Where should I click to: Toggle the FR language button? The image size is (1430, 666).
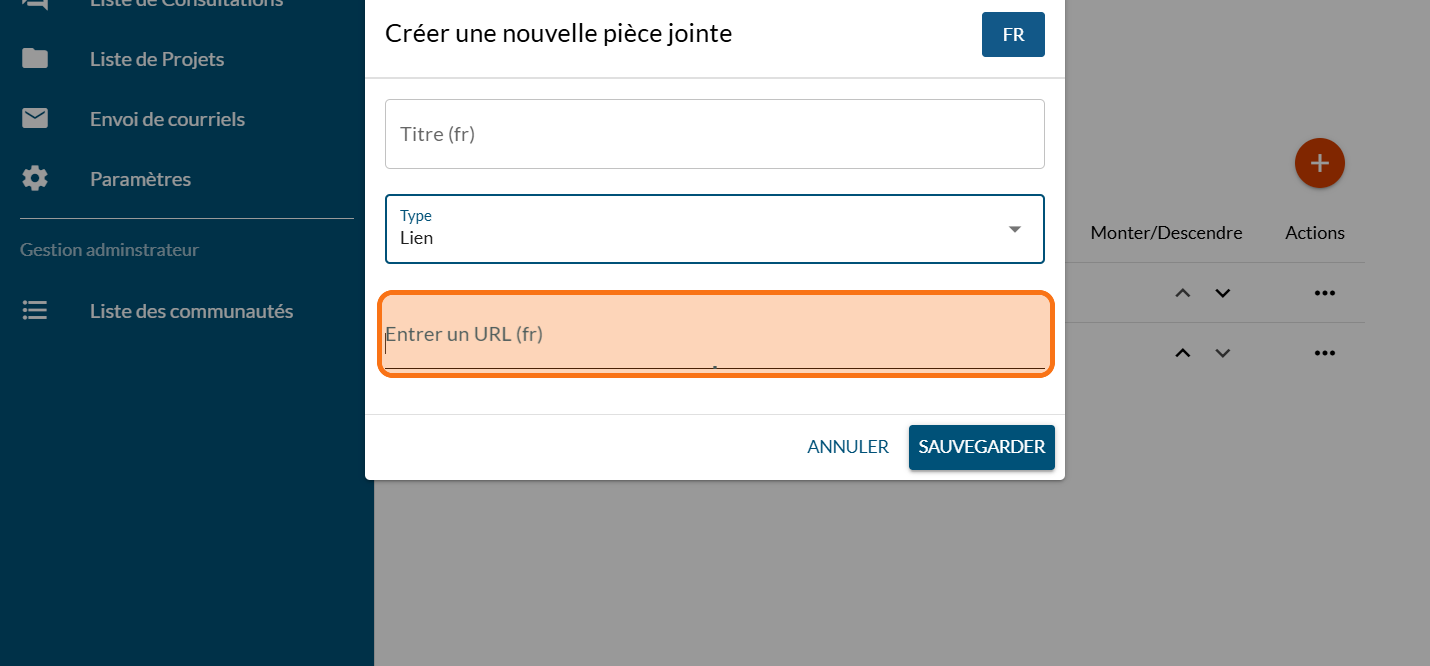(1013, 35)
